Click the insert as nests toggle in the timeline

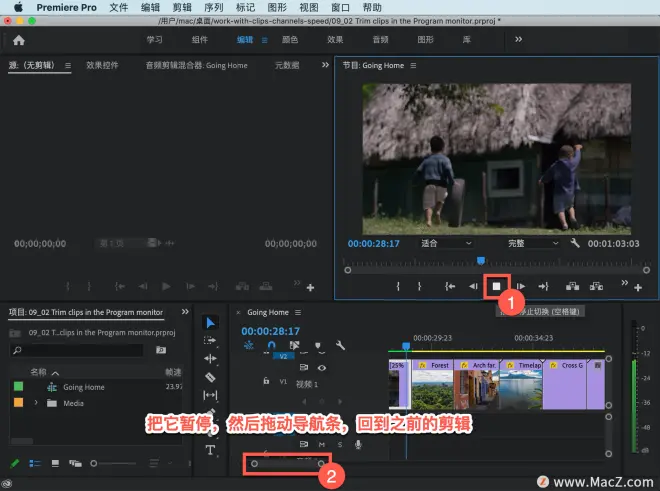point(249,346)
